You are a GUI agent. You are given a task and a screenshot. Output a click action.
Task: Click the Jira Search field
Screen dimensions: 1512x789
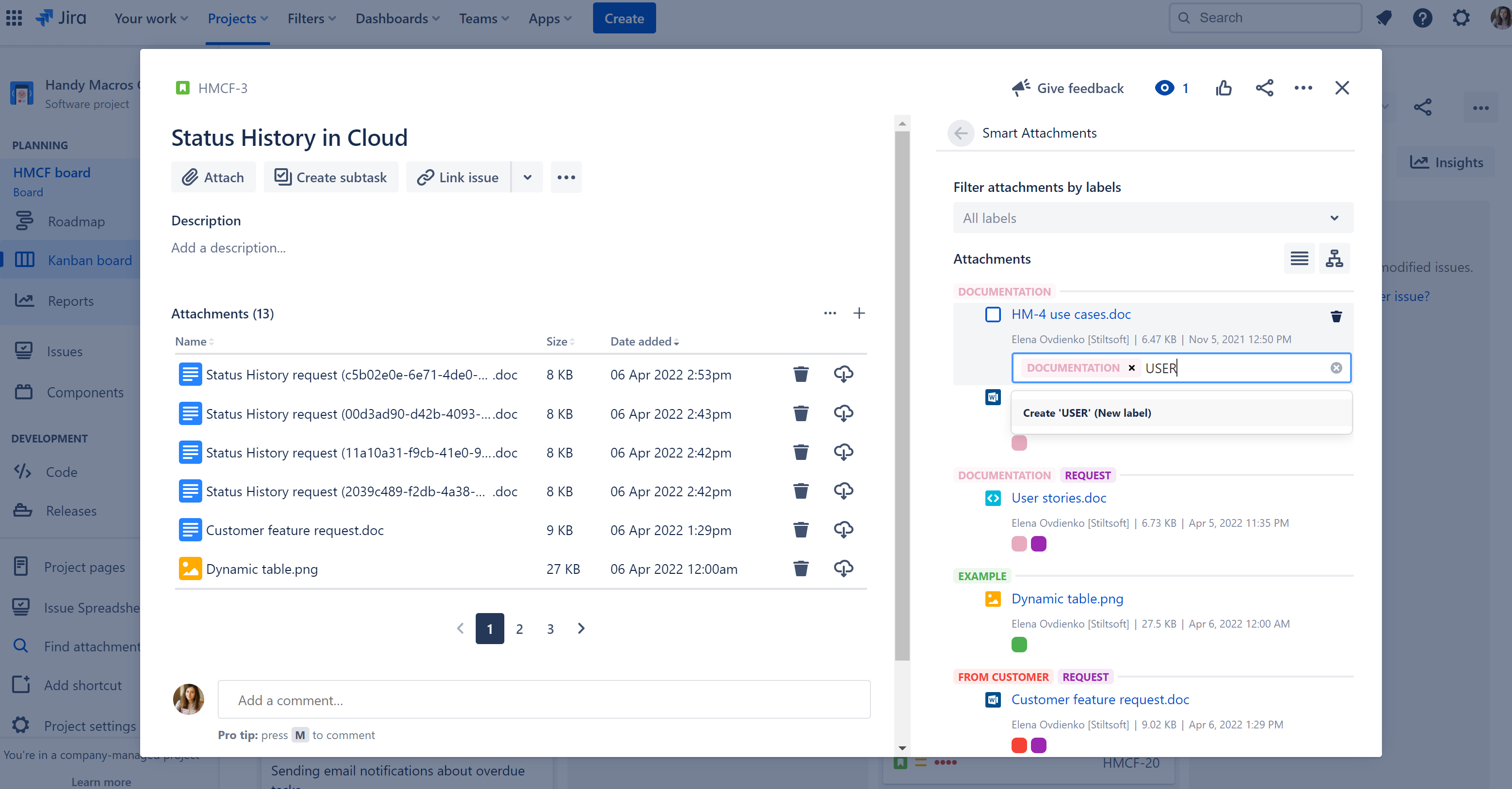(x=1265, y=18)
